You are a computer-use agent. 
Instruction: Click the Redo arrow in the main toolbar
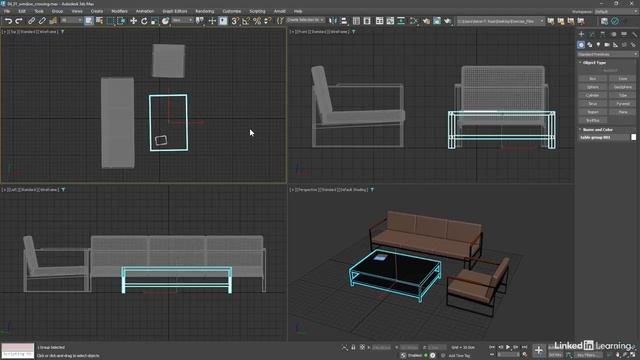point(19,20)
